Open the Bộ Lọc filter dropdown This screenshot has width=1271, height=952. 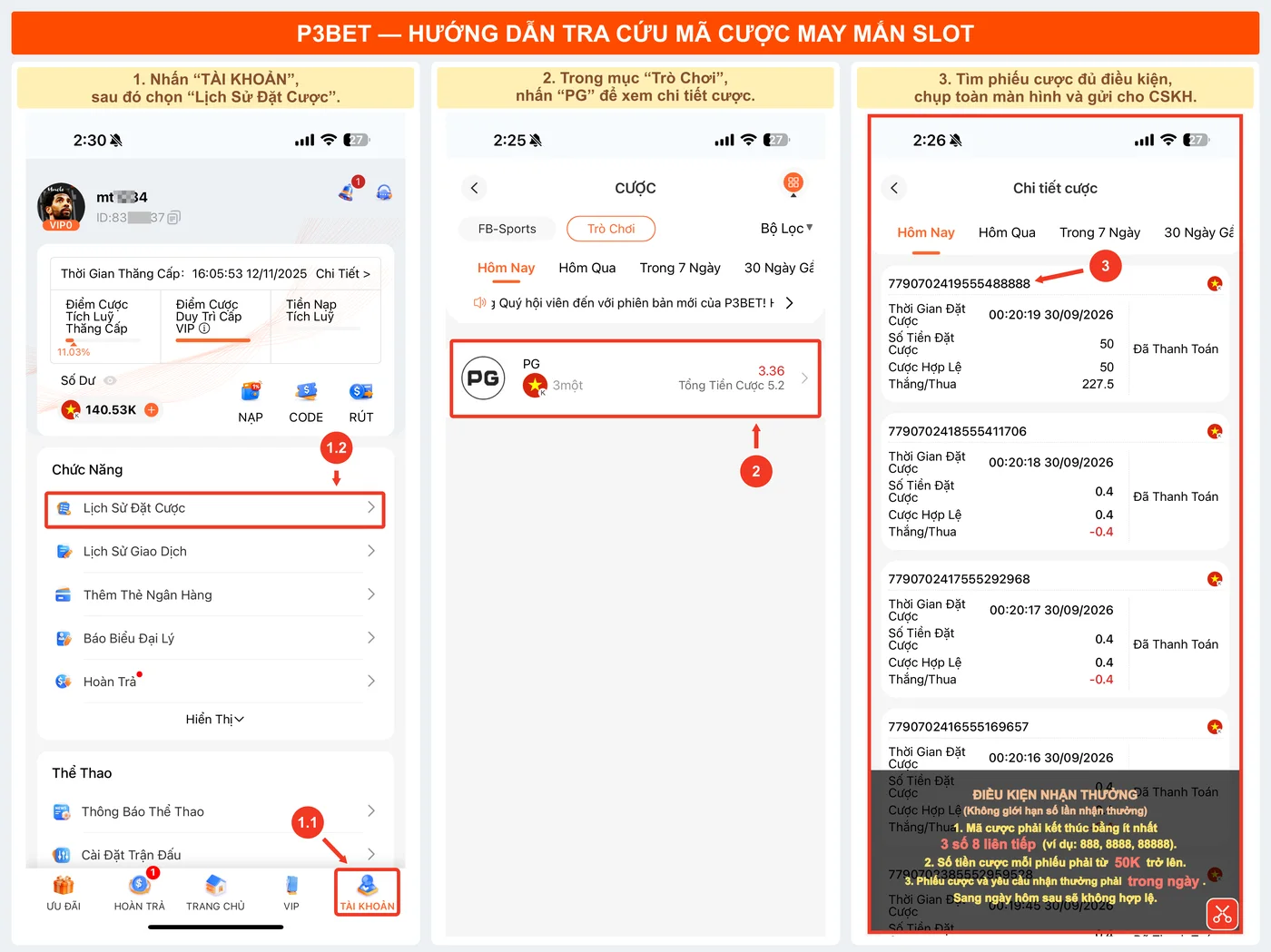pyautogui.click(x=786, y=229)
